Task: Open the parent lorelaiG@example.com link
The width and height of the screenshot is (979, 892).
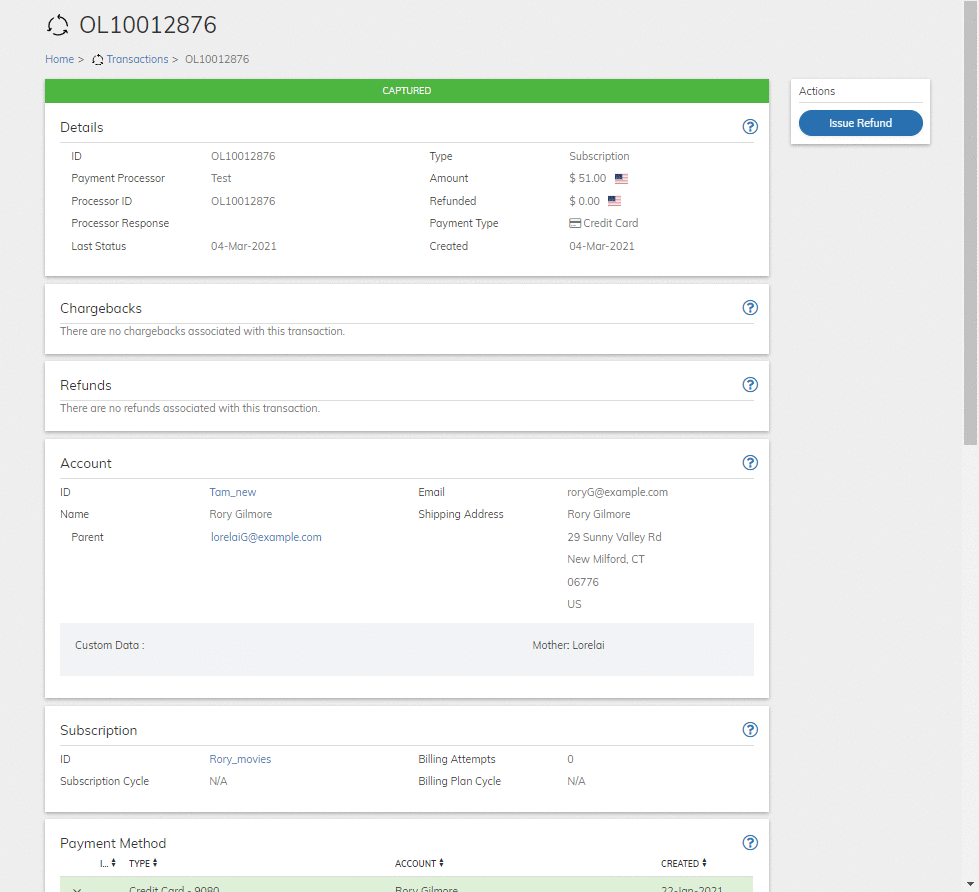Action: (x=266, y=537)
